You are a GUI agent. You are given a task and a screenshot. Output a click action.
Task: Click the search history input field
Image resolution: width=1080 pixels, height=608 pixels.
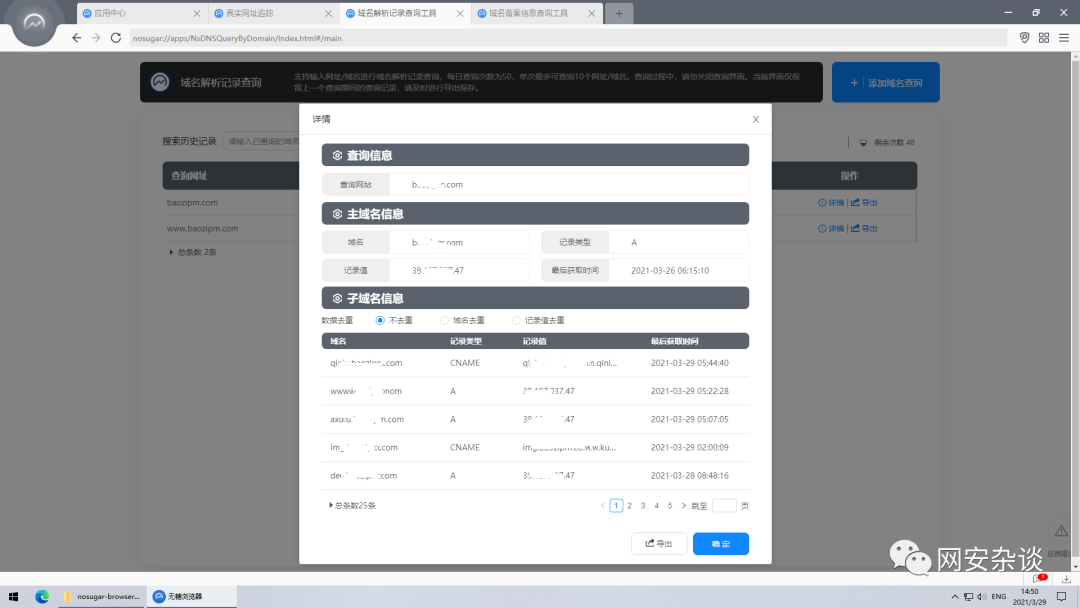pos(262,141)
